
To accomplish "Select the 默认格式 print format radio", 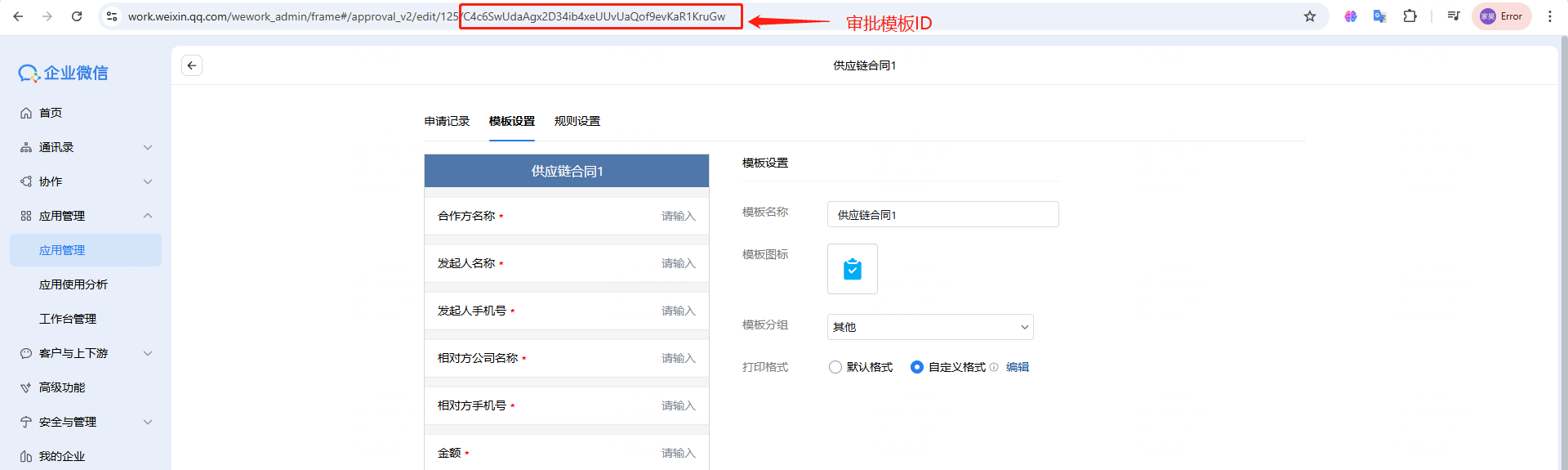I will tap(835, 367).
